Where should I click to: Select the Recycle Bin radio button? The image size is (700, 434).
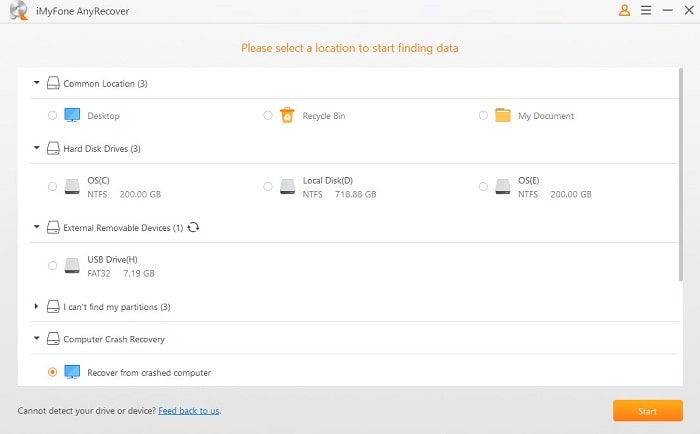(267, 115)
